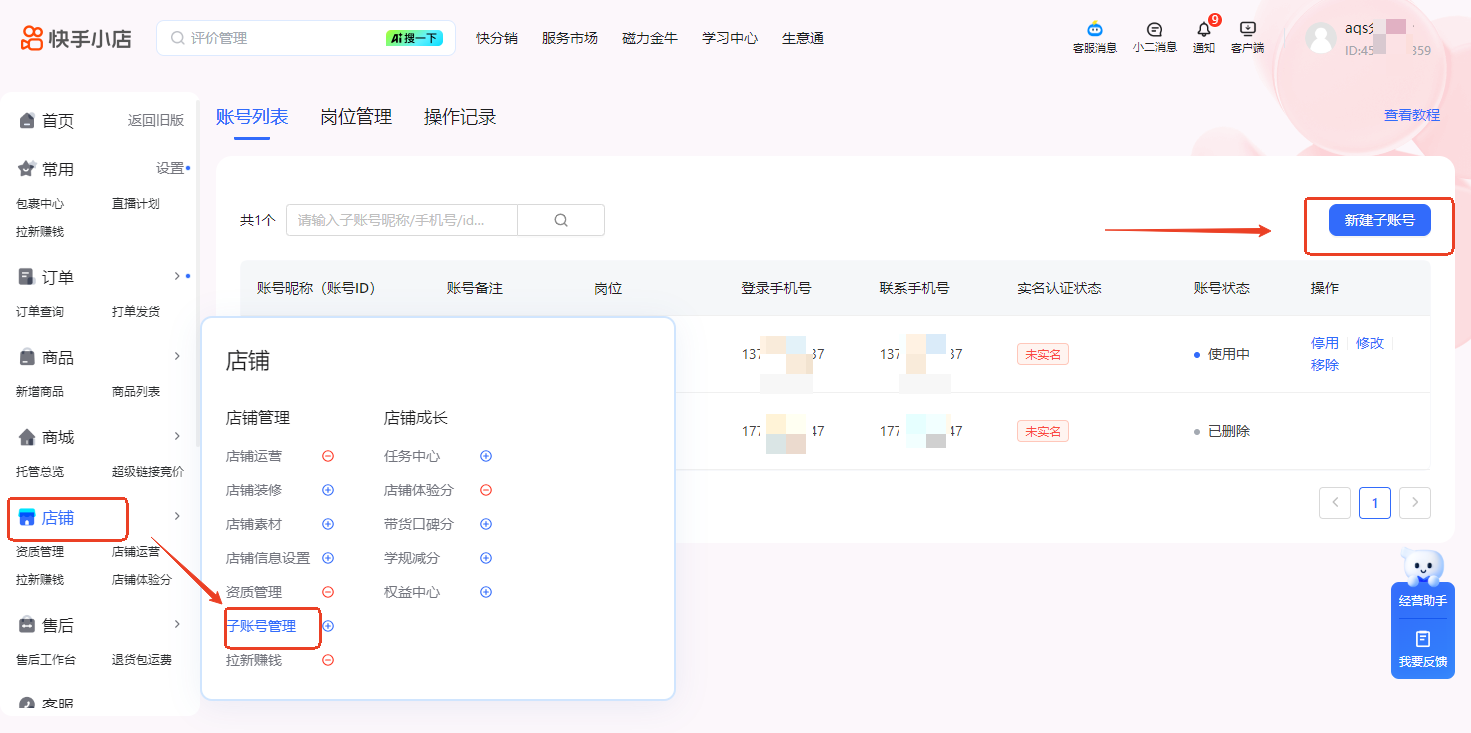The width and height of the screenshot is (1471, 733).
Task: Expand the 商品 section chevron in the sidebar
Action: 177,356
